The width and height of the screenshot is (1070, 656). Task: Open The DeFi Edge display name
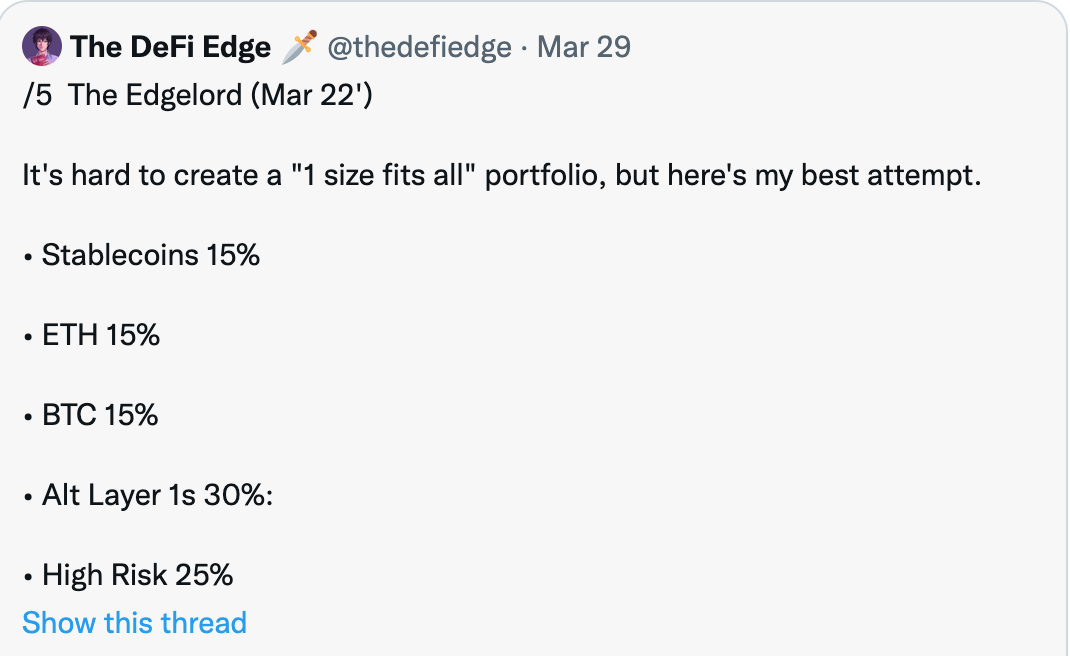(171, 47)
